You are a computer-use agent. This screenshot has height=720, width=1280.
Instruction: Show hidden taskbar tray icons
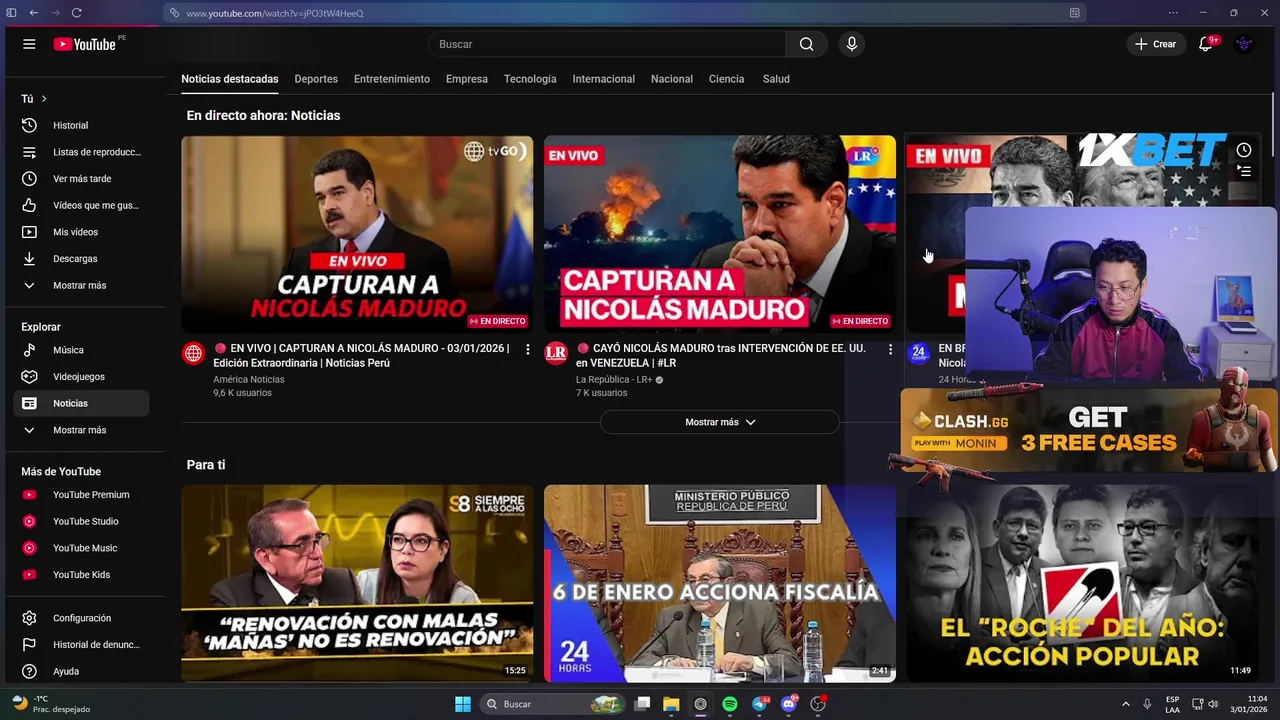click(1126, 704)
